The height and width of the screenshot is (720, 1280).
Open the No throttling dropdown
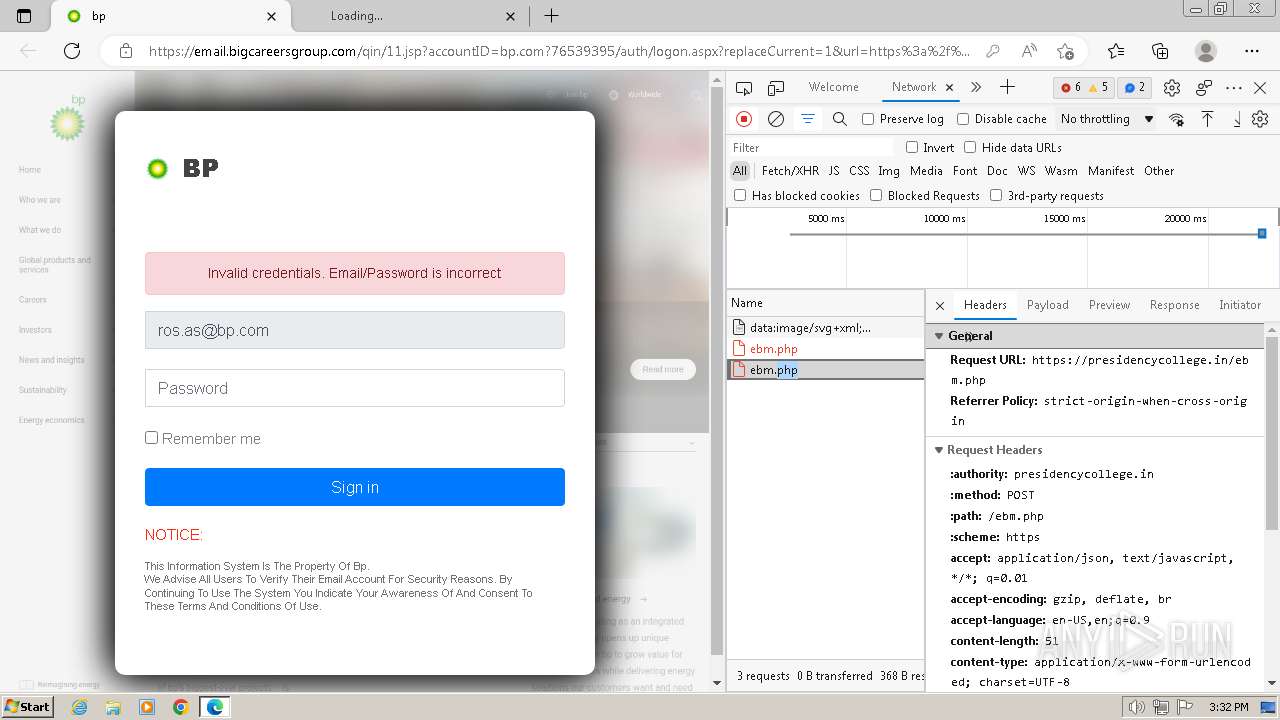pos(1107,119)
